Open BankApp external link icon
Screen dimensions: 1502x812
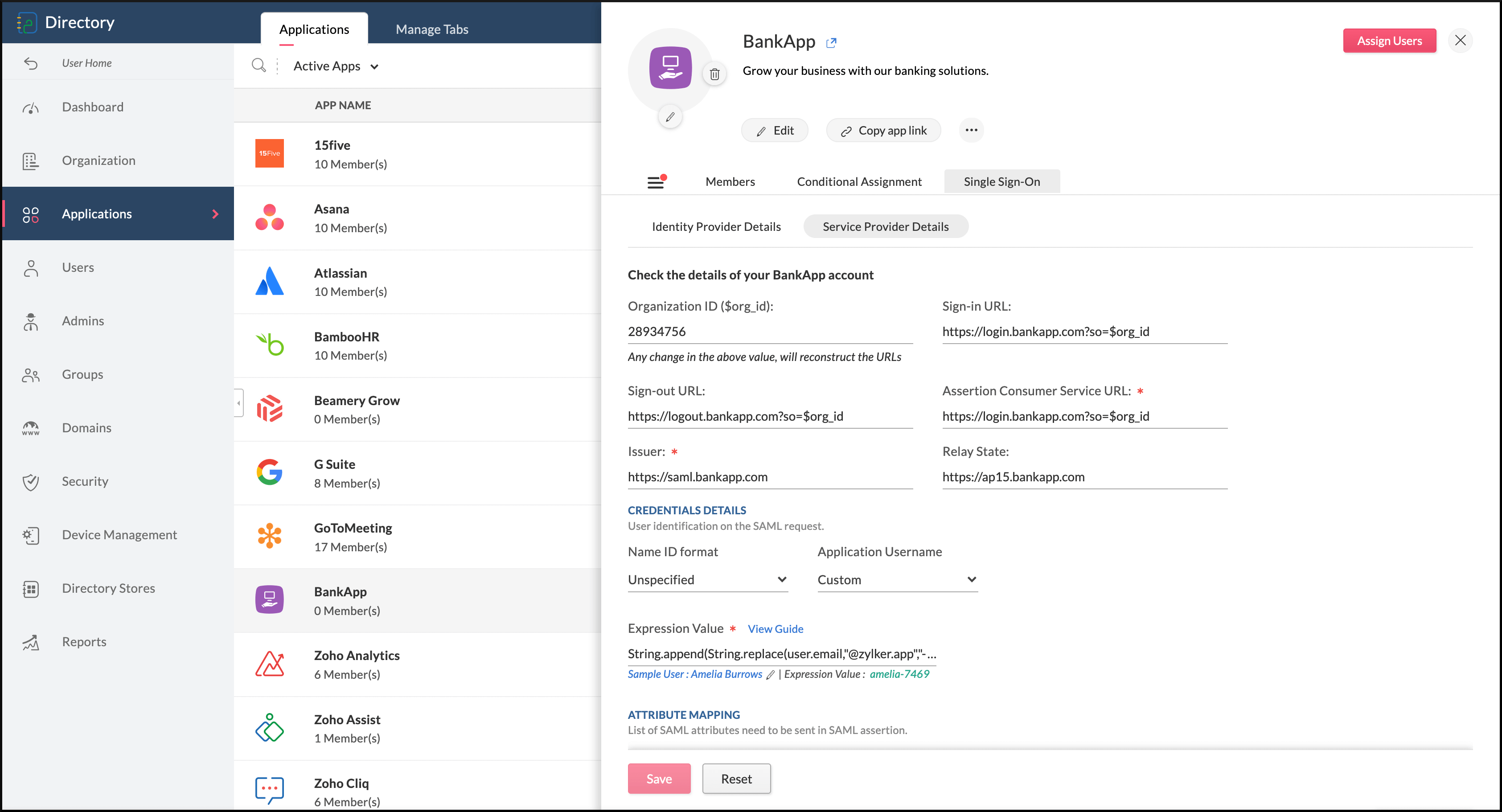point(831,42)
